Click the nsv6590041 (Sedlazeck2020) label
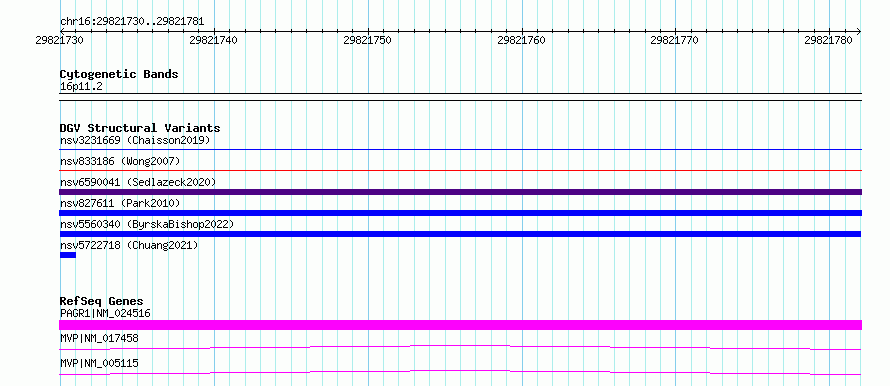This screenshot has width=890, height=386. 138,182
